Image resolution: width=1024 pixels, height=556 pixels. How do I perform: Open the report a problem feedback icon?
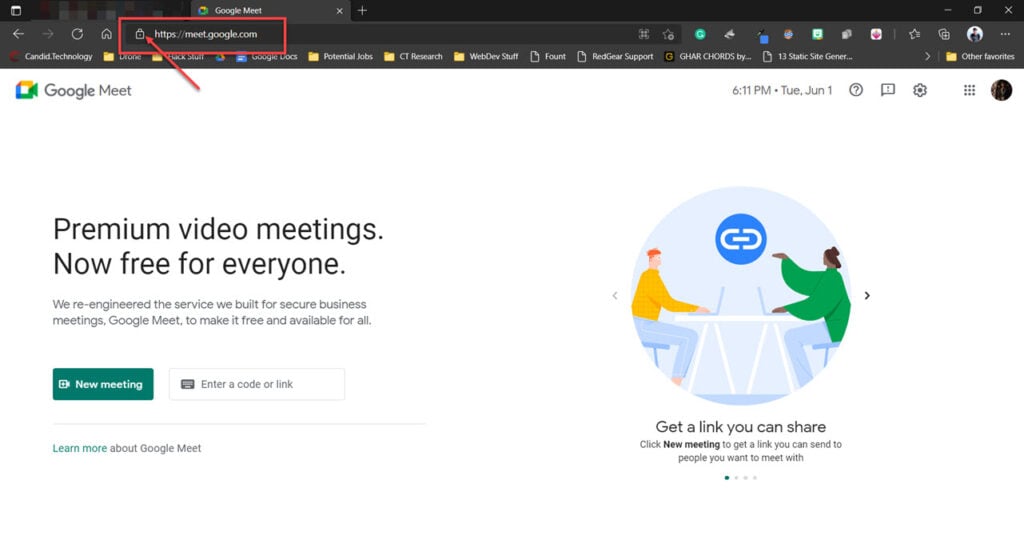click(x=888, y=90)
